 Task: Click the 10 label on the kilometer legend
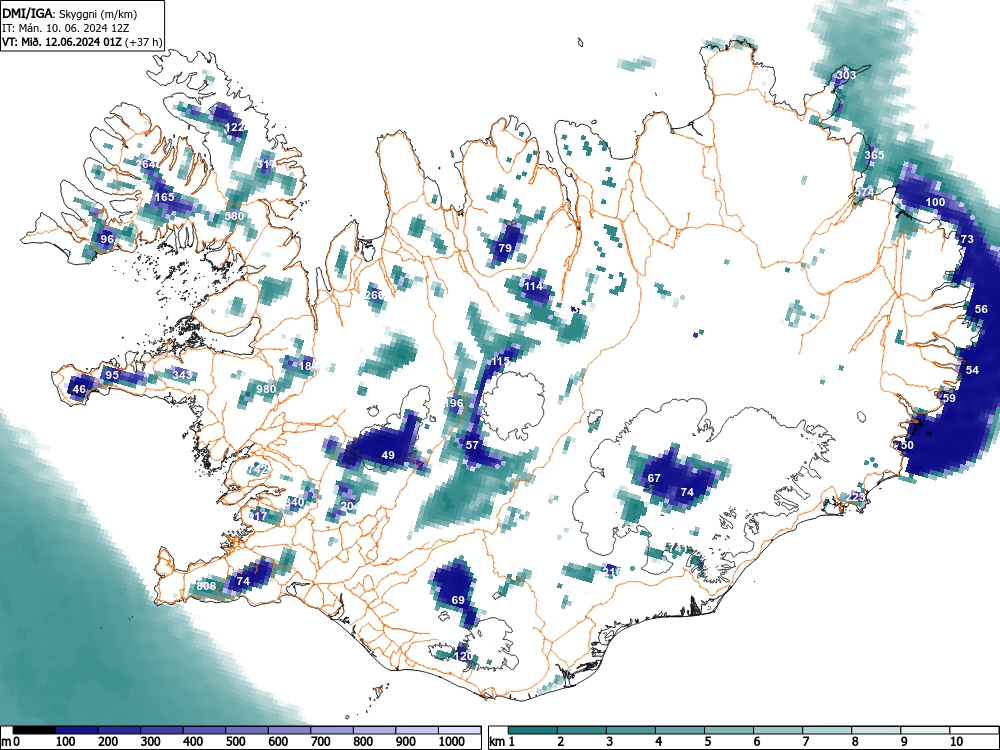click(x=957, y=742)
